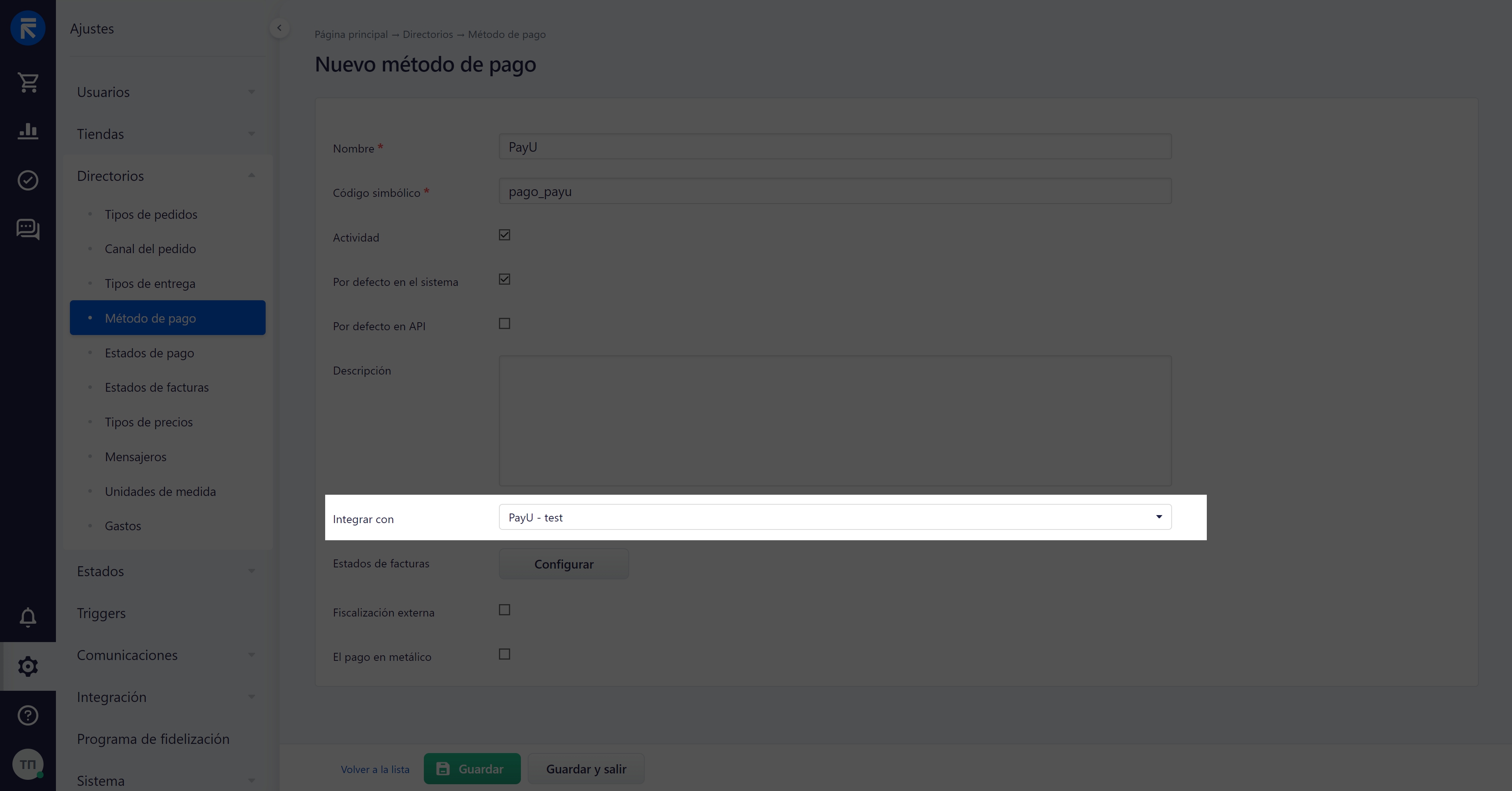Follow the Volver a la lista link
The height and width of the screenshot is (791, 1512).
click(375, 769)
